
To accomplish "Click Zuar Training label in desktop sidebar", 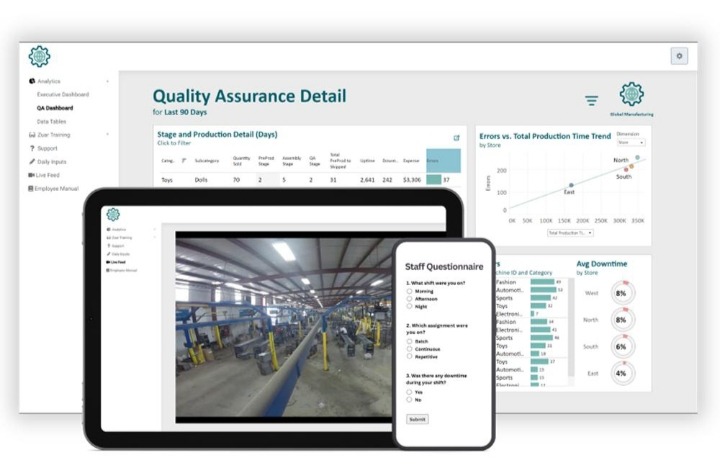I will (54, 135).
